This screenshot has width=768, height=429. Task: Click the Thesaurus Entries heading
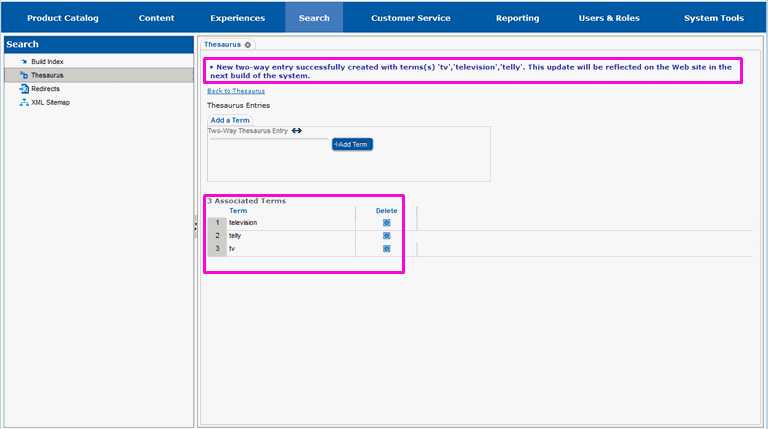239,105
